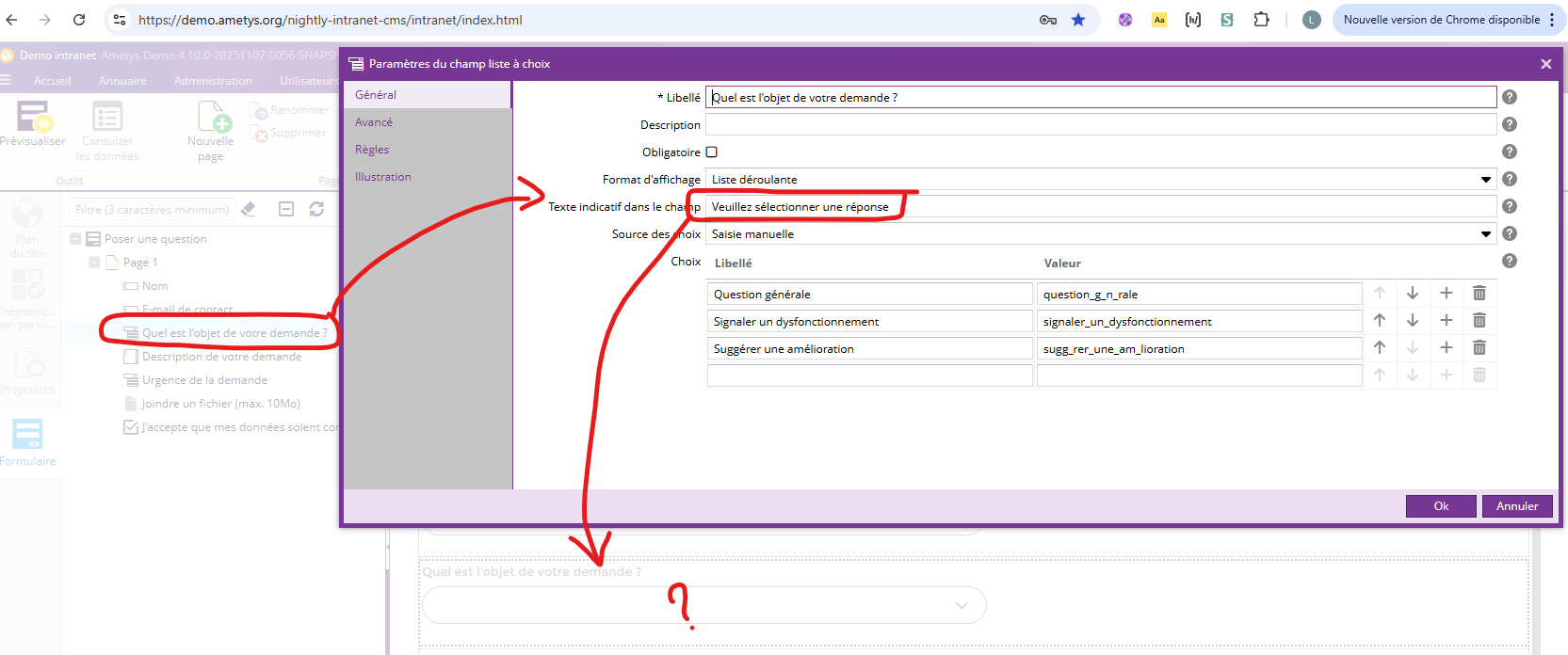The image size is (1568, 655).
Task: Expand the "Format d'affichage" dropdown
Action: pos(1485,180)
